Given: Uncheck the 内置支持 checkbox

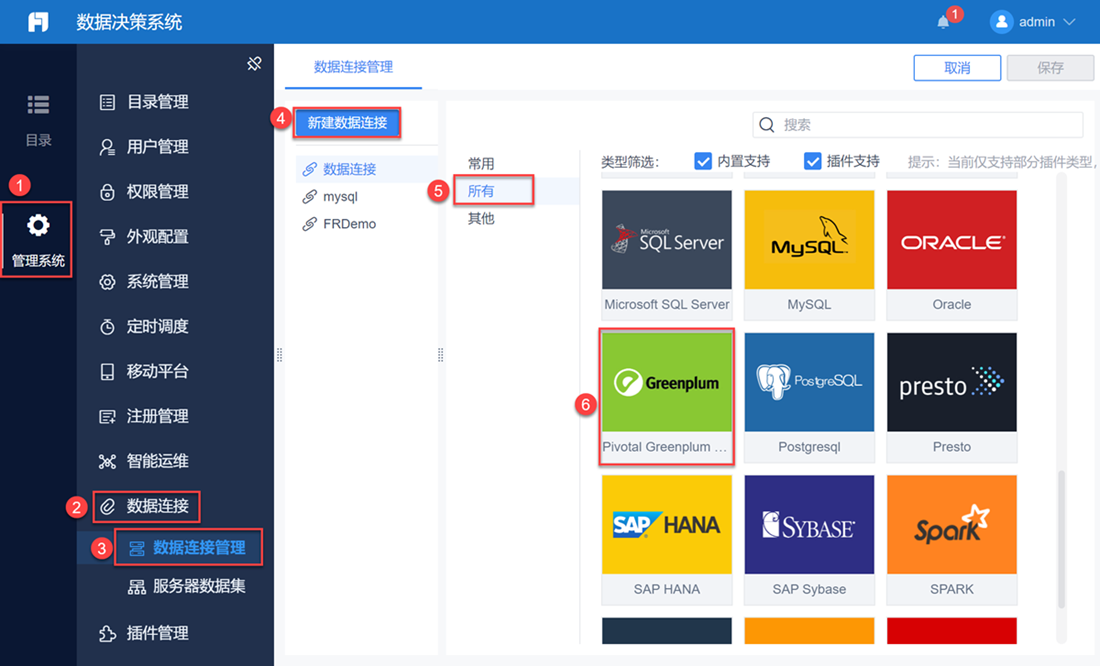Looking at the screenshot, I should [x=702, y=161].
